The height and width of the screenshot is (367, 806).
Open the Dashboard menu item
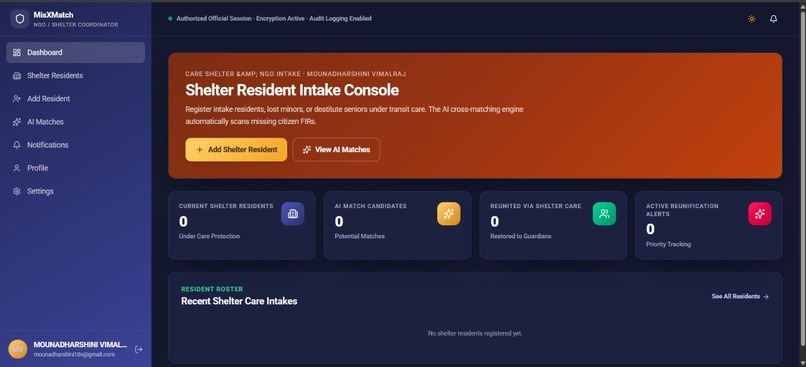click(x=76, y=52)
